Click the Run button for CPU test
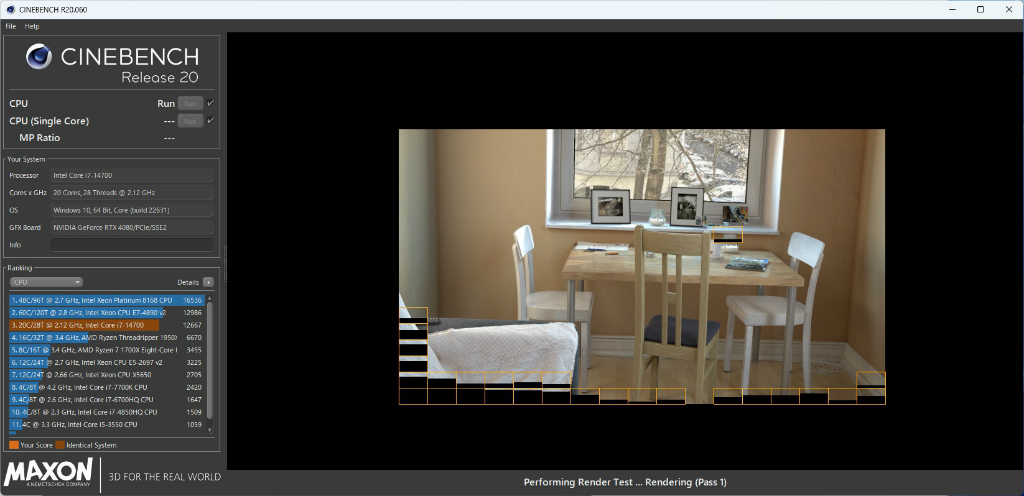1024x496 pixels. [x=190, y=103]
